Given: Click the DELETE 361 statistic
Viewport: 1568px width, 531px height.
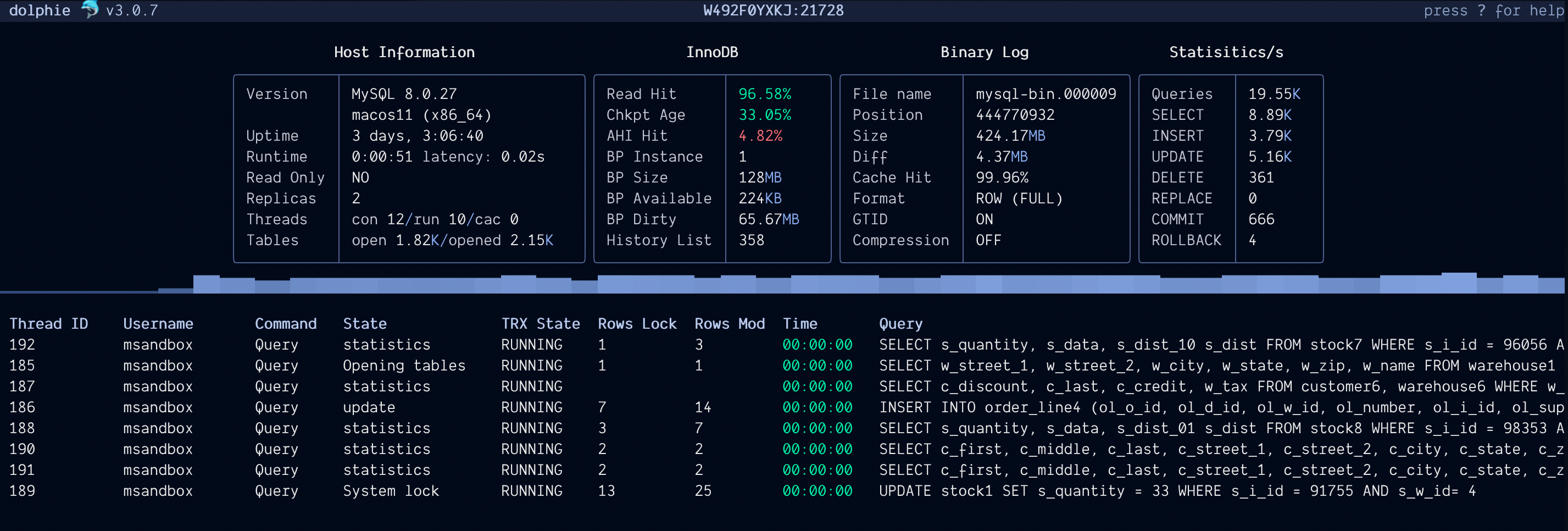Looking at the screenshot, I should coord(1261,177).
